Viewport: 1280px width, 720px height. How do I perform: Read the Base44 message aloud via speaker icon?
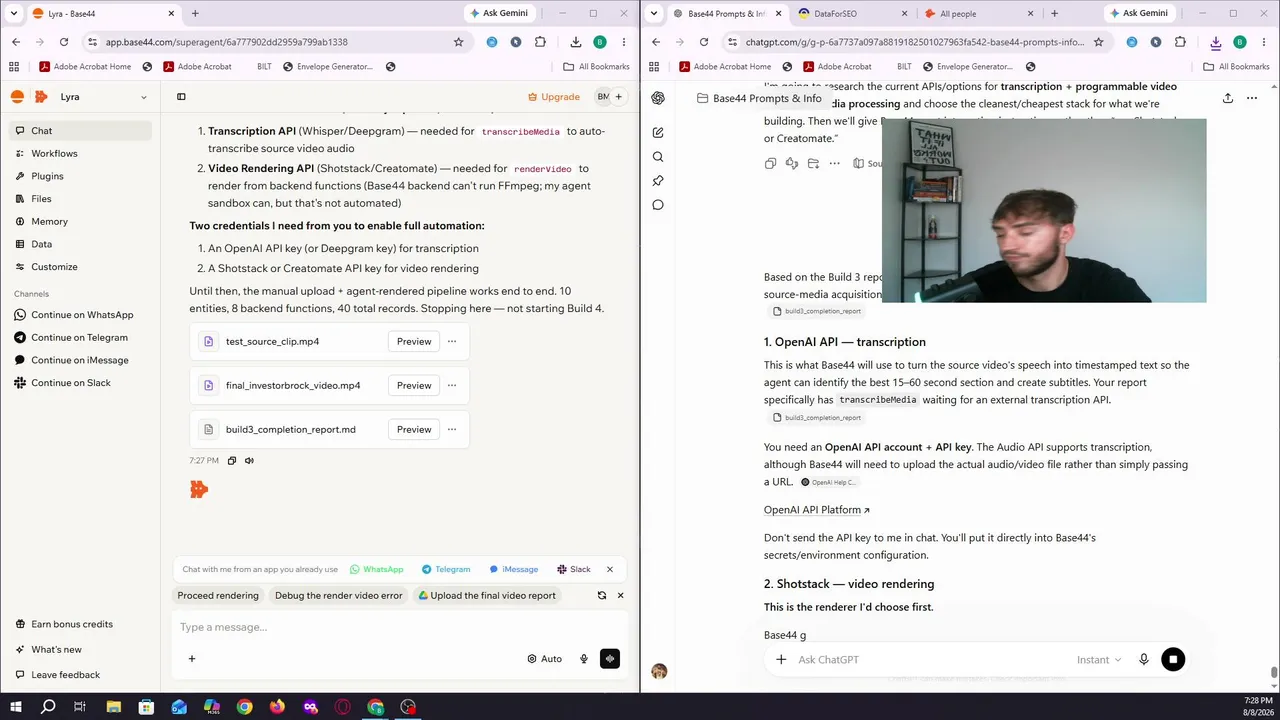249,461
